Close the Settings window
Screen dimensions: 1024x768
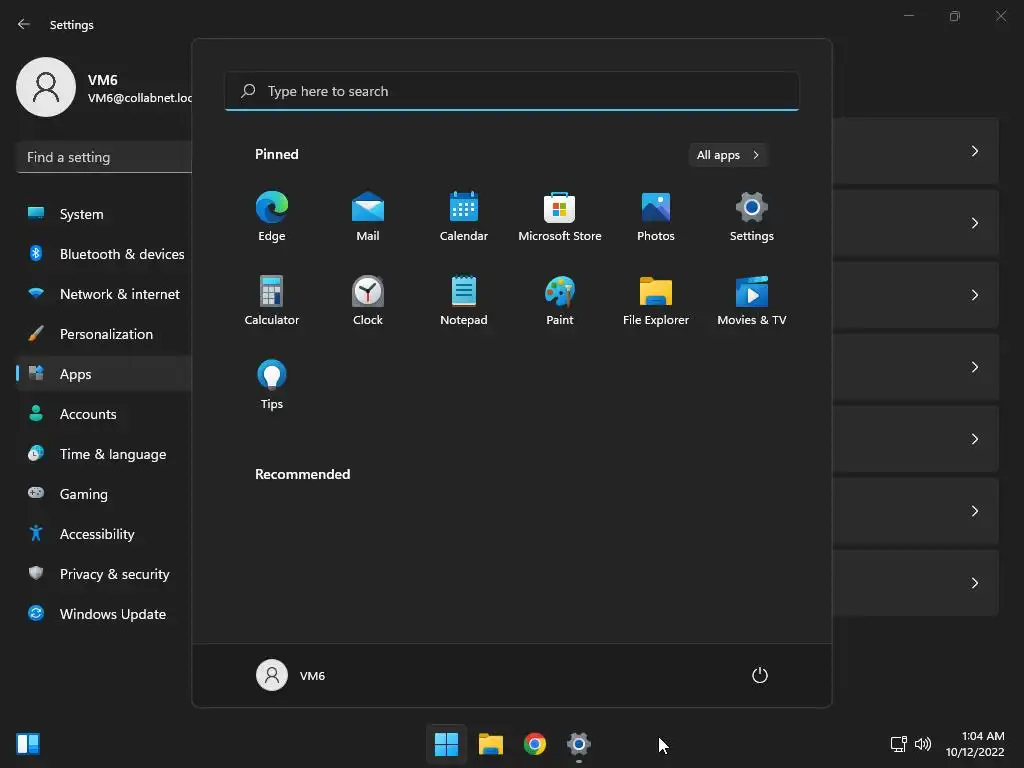(1001, 16)
